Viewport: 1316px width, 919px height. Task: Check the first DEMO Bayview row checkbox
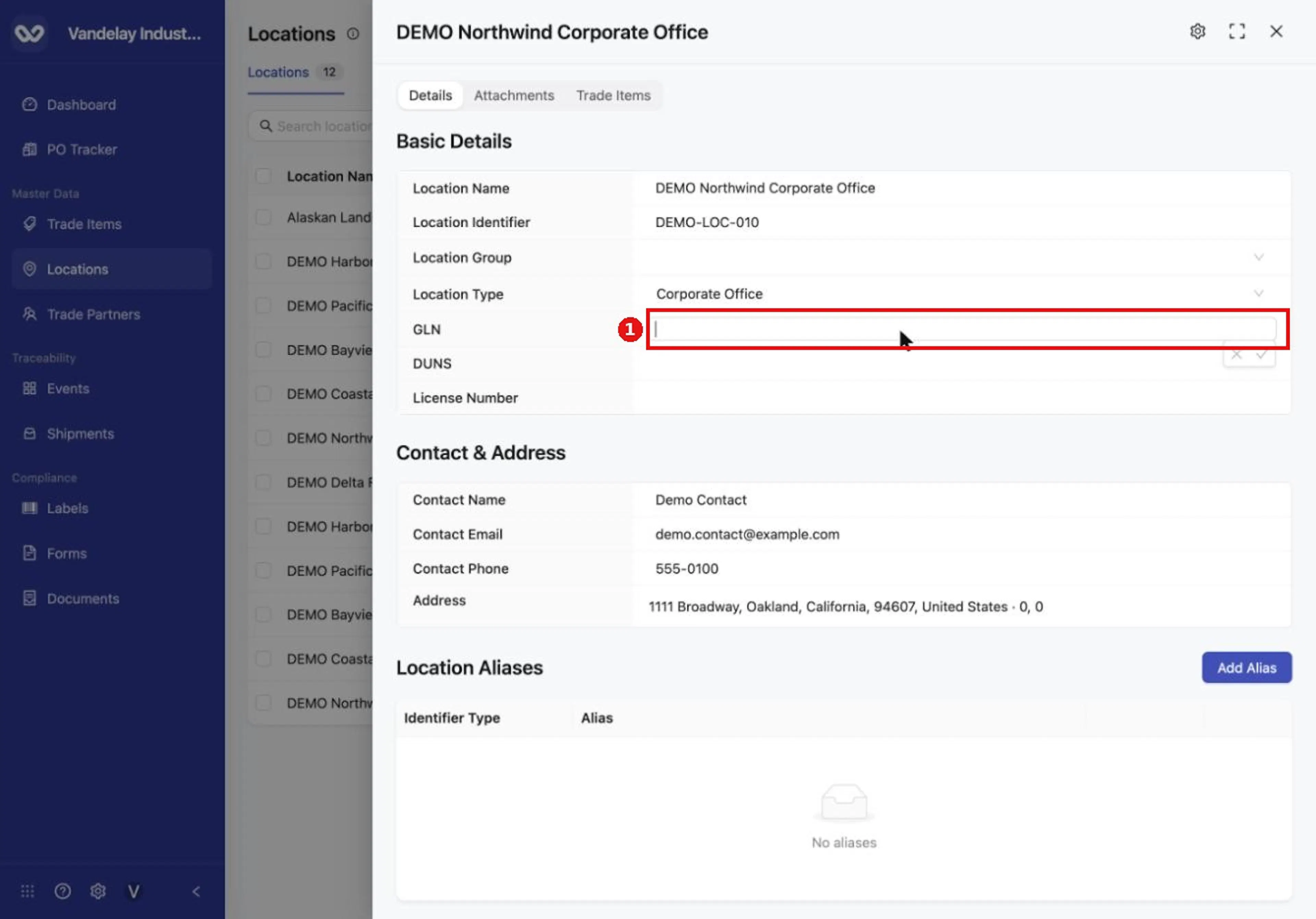click(x=264, y=350)
